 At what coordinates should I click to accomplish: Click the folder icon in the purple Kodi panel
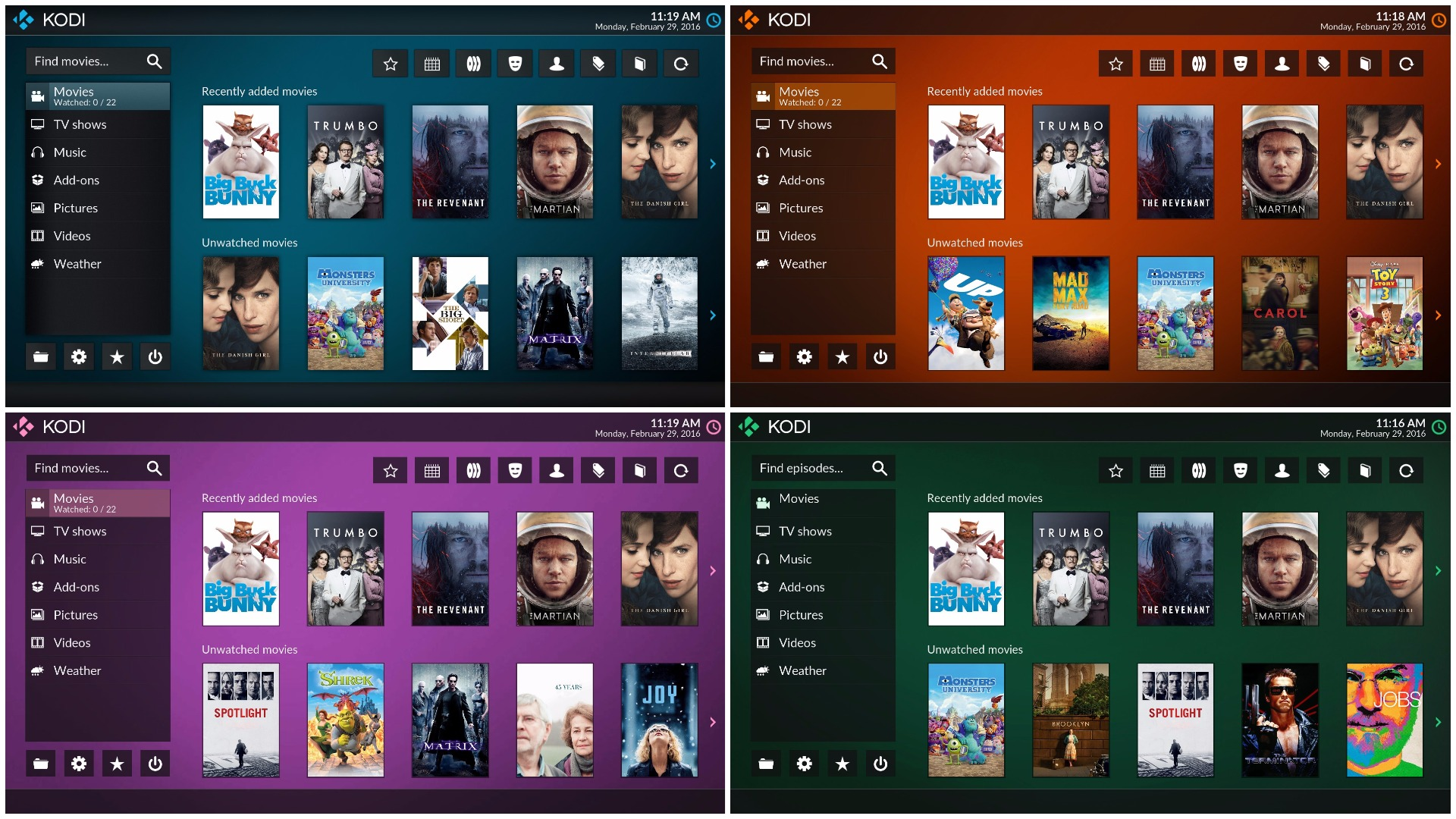[x=41, y=764]
